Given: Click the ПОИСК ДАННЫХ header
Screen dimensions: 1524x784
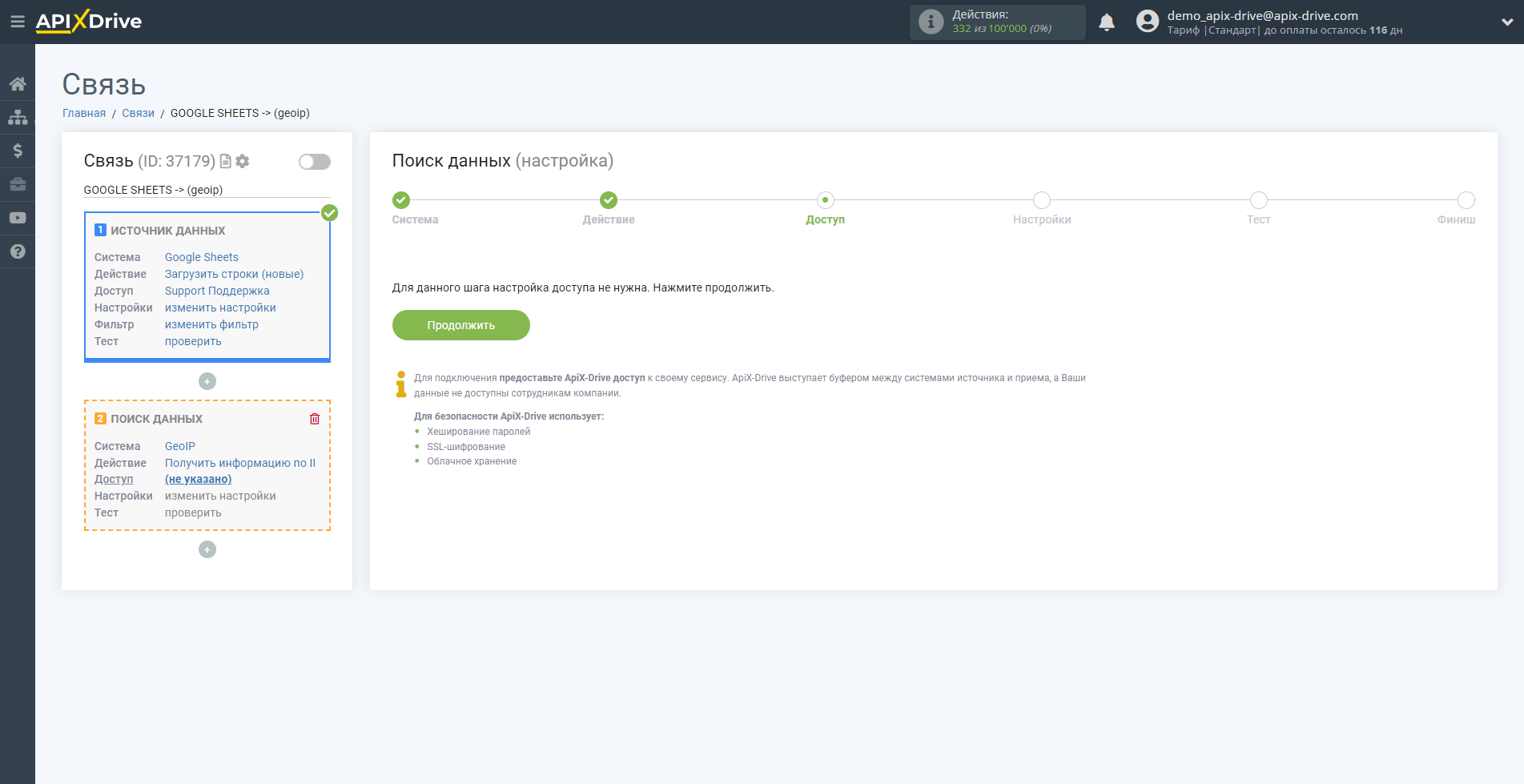Looking at the screenshot, I should tap(157, 419).
